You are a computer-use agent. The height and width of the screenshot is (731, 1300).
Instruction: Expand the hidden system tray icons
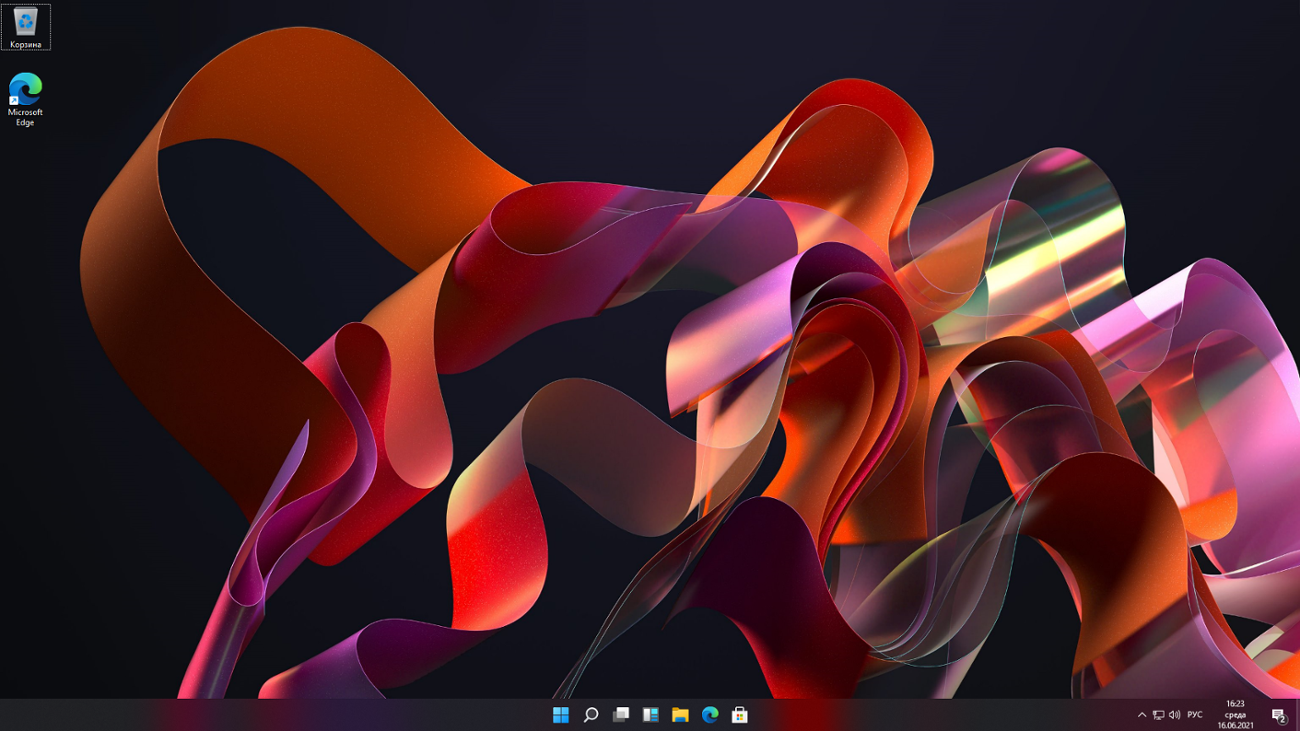click(1142, 715)
